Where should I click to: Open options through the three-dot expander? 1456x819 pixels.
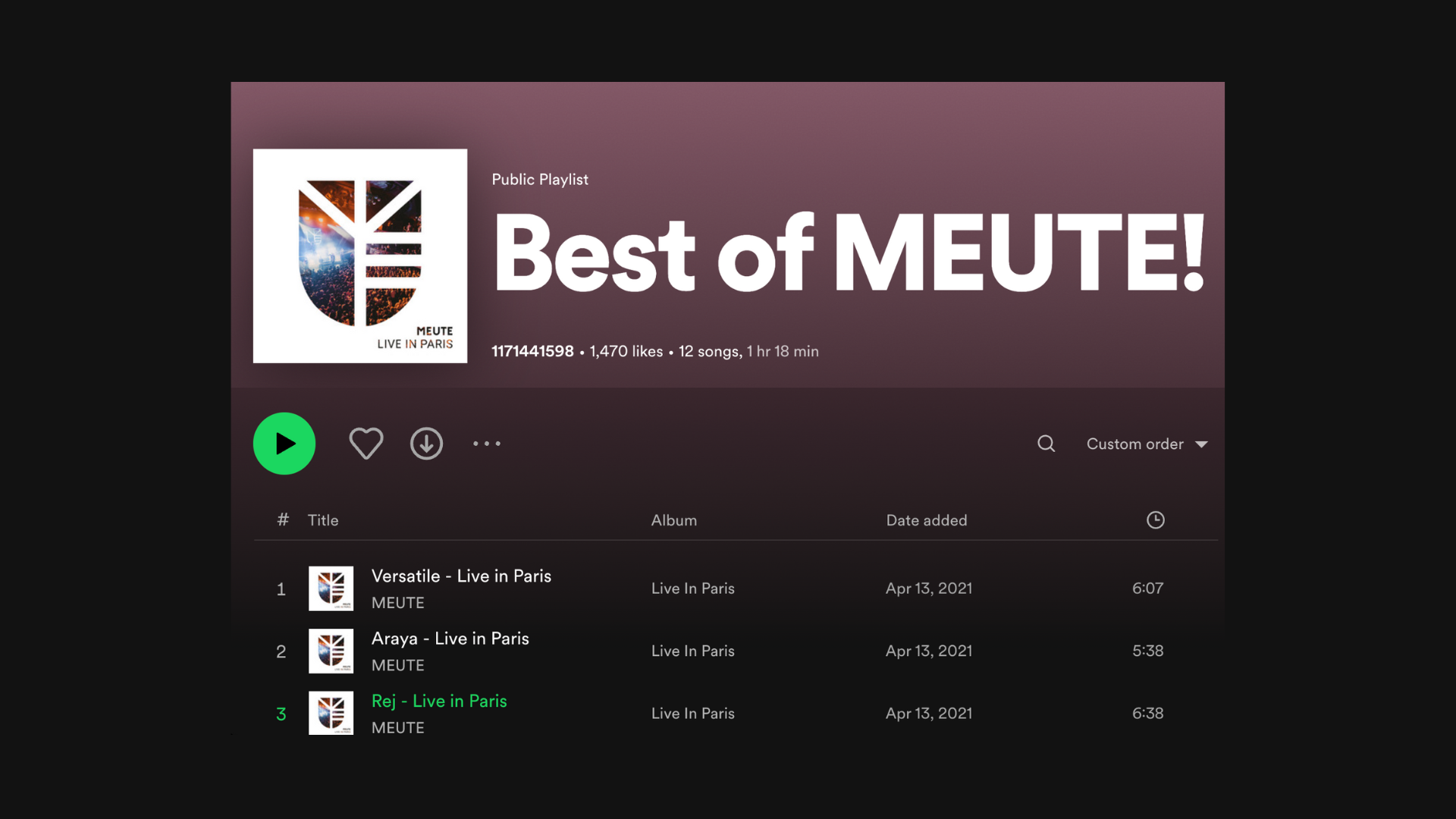coord(486,443)
